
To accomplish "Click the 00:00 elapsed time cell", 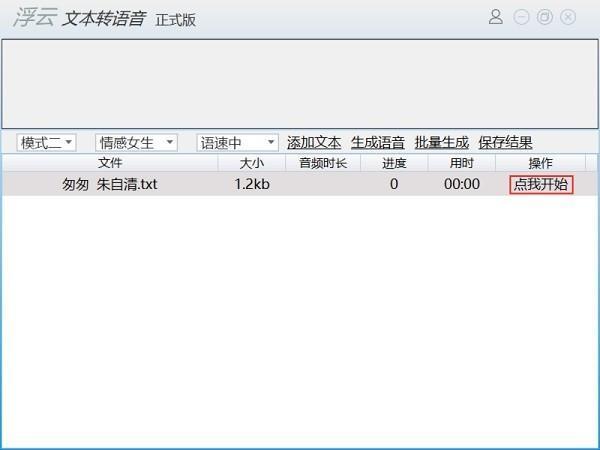I will pyautogui.click(x=462, y=184).
